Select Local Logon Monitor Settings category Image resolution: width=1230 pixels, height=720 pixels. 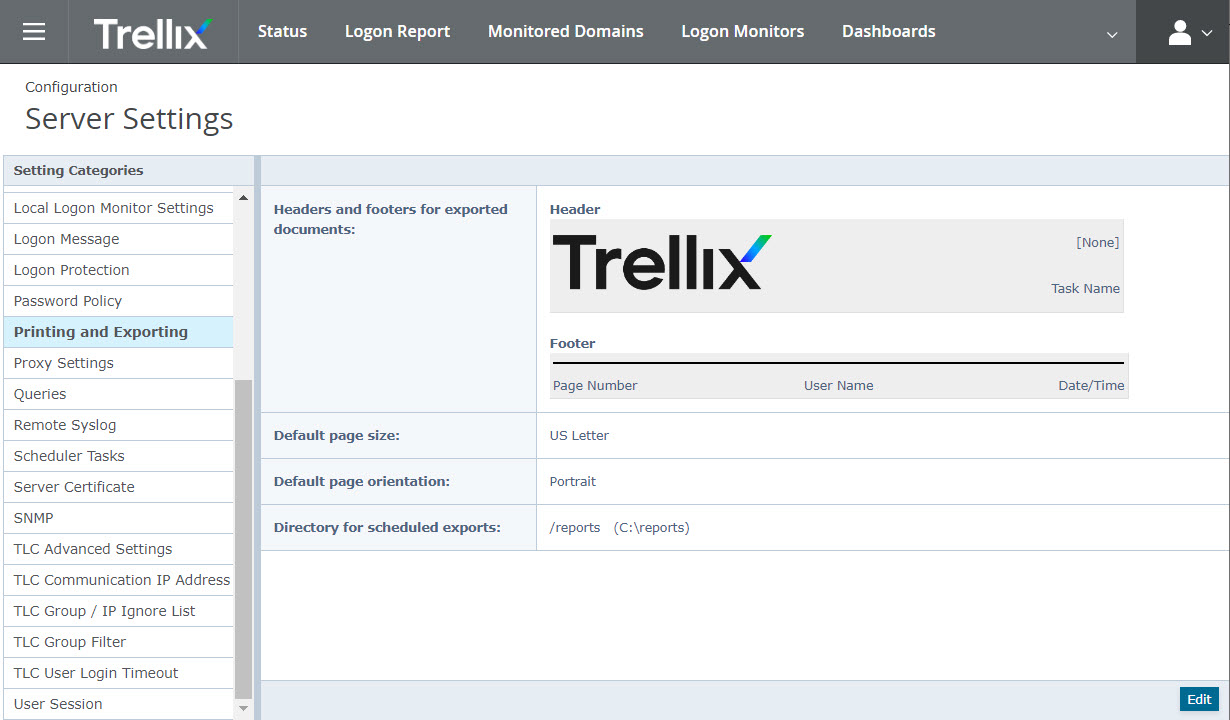coord(118,208)
